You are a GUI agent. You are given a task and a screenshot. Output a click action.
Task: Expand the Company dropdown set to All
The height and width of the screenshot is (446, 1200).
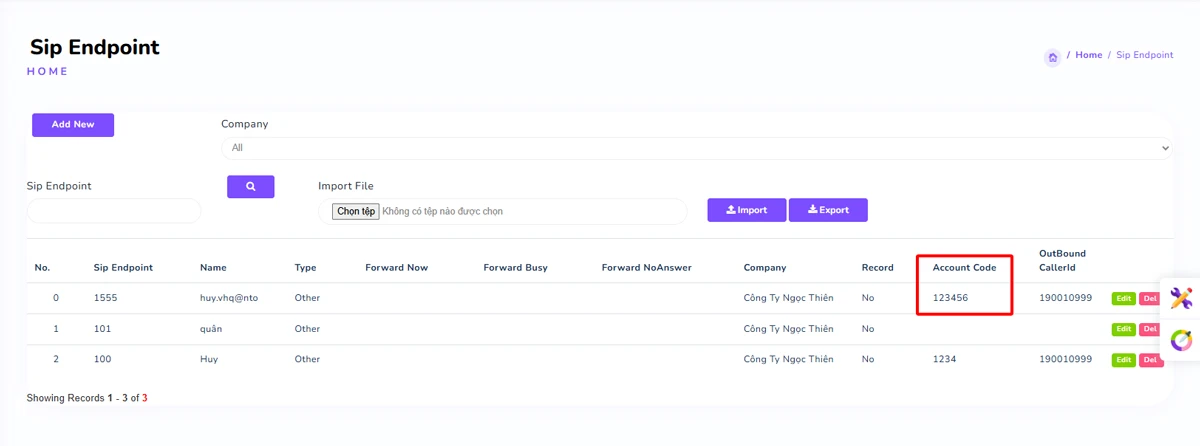pyautogui.click(x=696, y=148)
